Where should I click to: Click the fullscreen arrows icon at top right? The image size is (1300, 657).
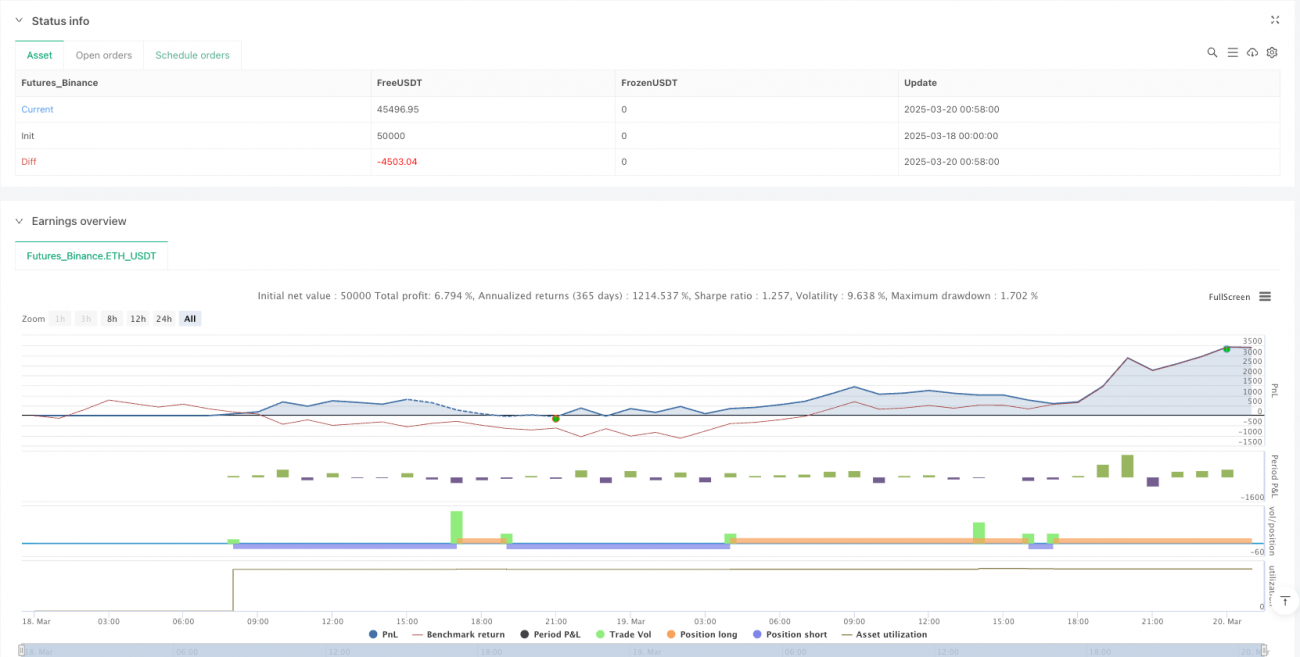point(1274,20)
